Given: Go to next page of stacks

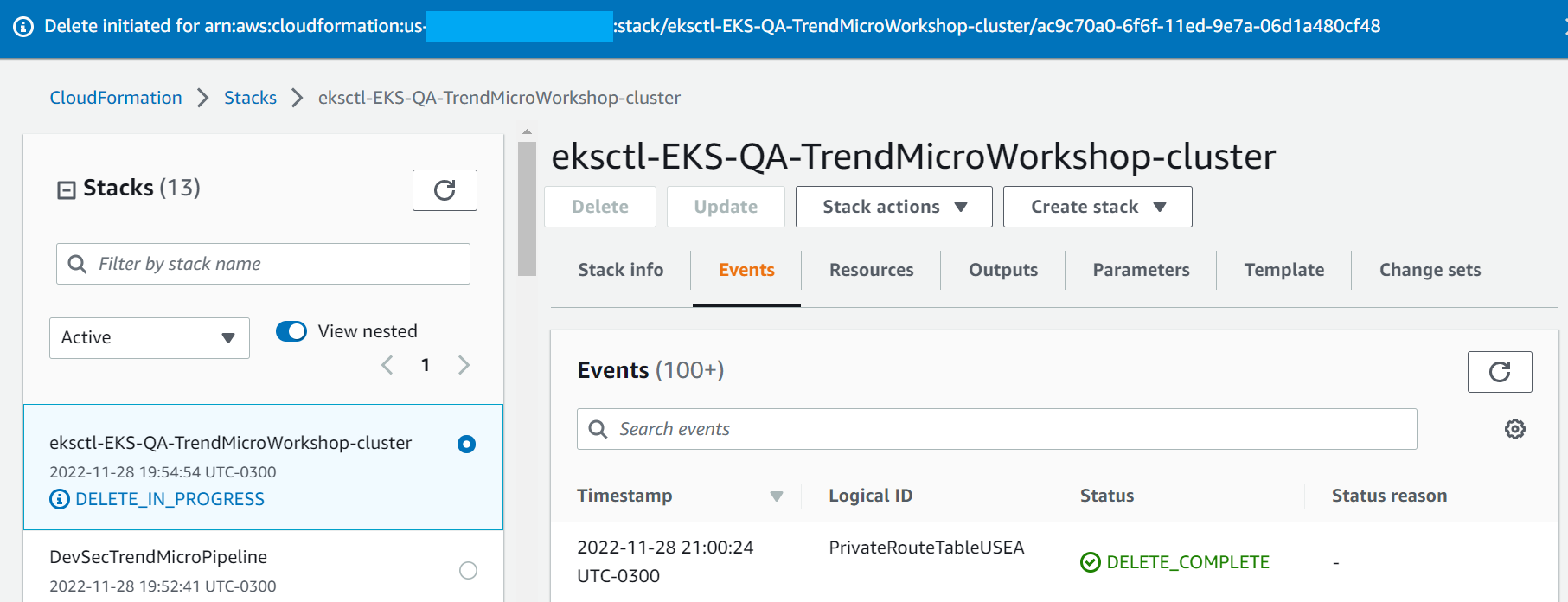Looking at the screenshot, I should (x=464, y=365).
